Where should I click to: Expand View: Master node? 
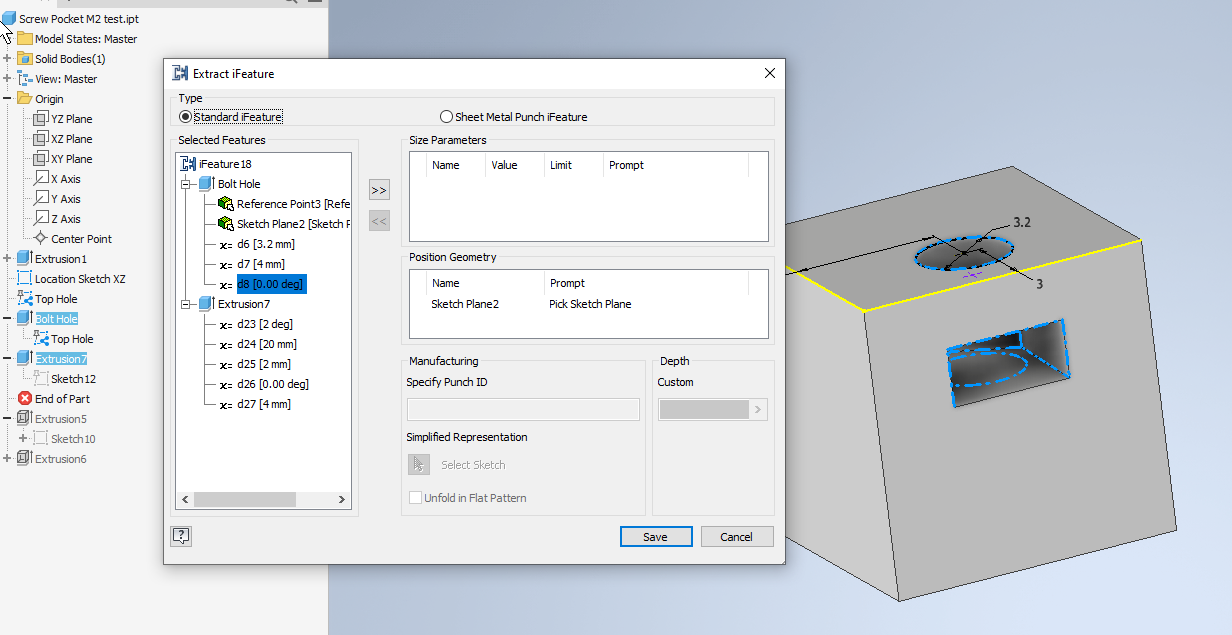click(7, 79)
